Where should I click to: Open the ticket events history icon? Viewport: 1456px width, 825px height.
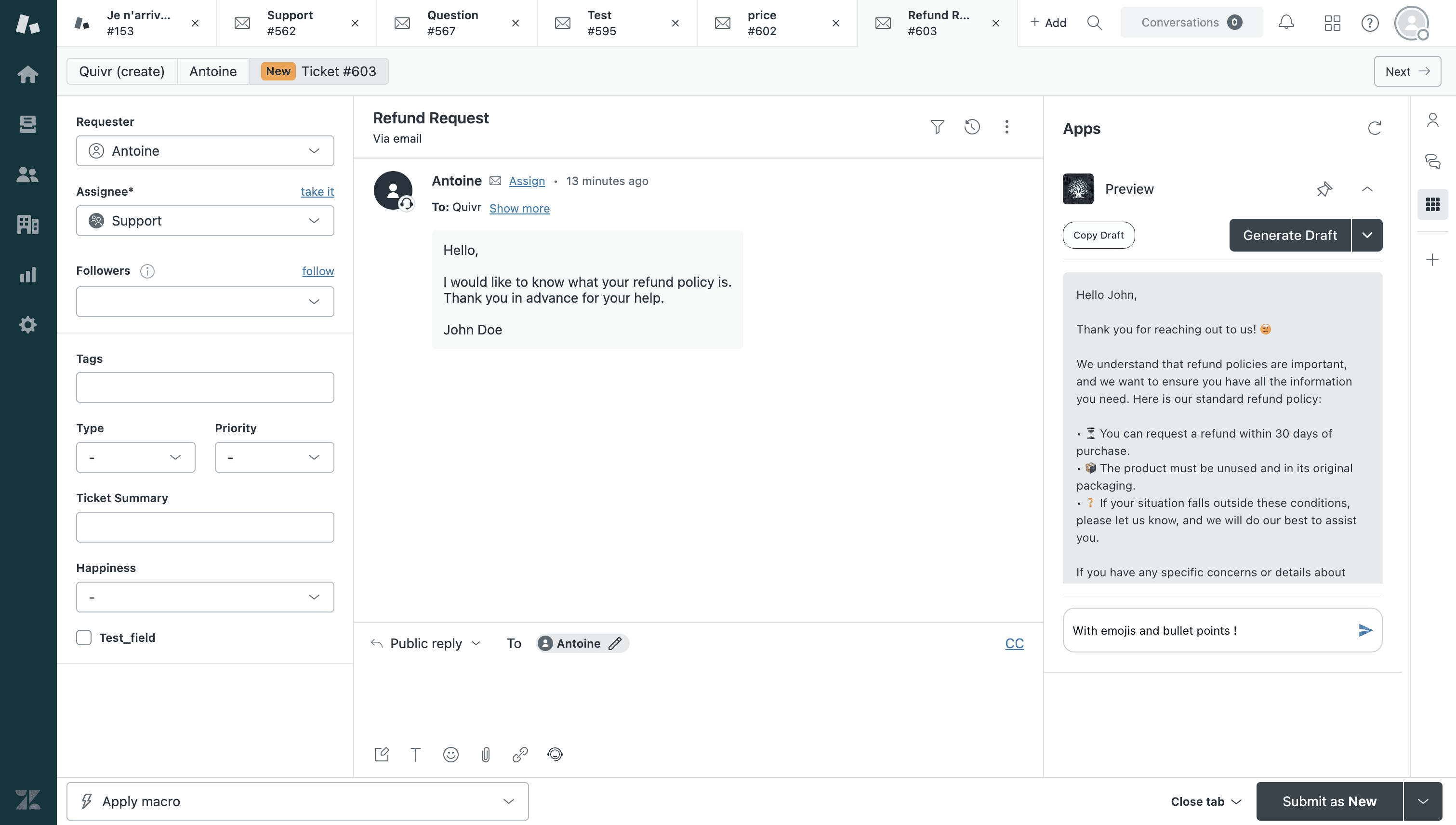pyautogui.click(x=972, y=126)
